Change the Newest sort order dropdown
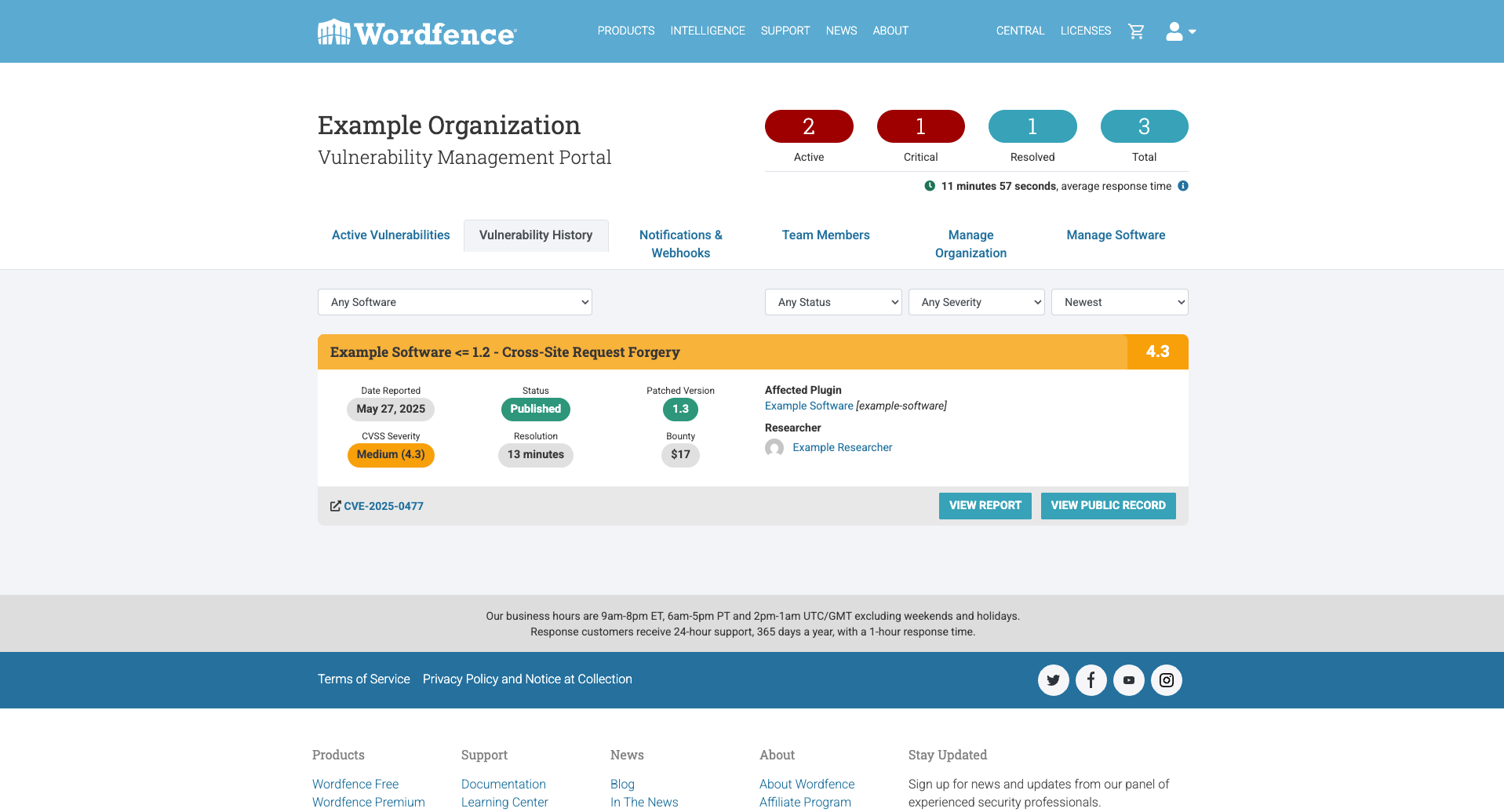Screen dimensions: 1504x812 (x=1120, y=302)
